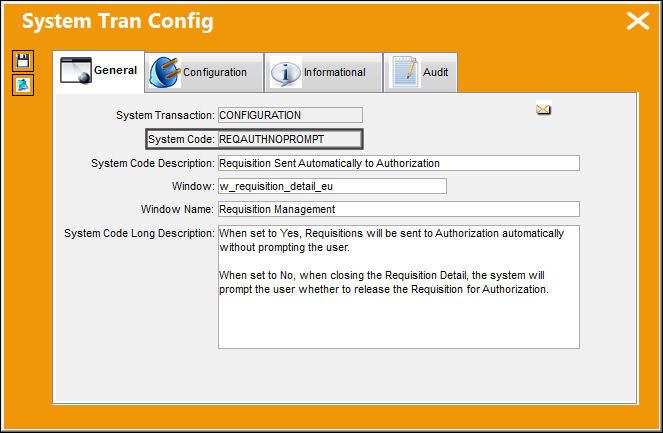Open the Informational tab

click(323, 72)
